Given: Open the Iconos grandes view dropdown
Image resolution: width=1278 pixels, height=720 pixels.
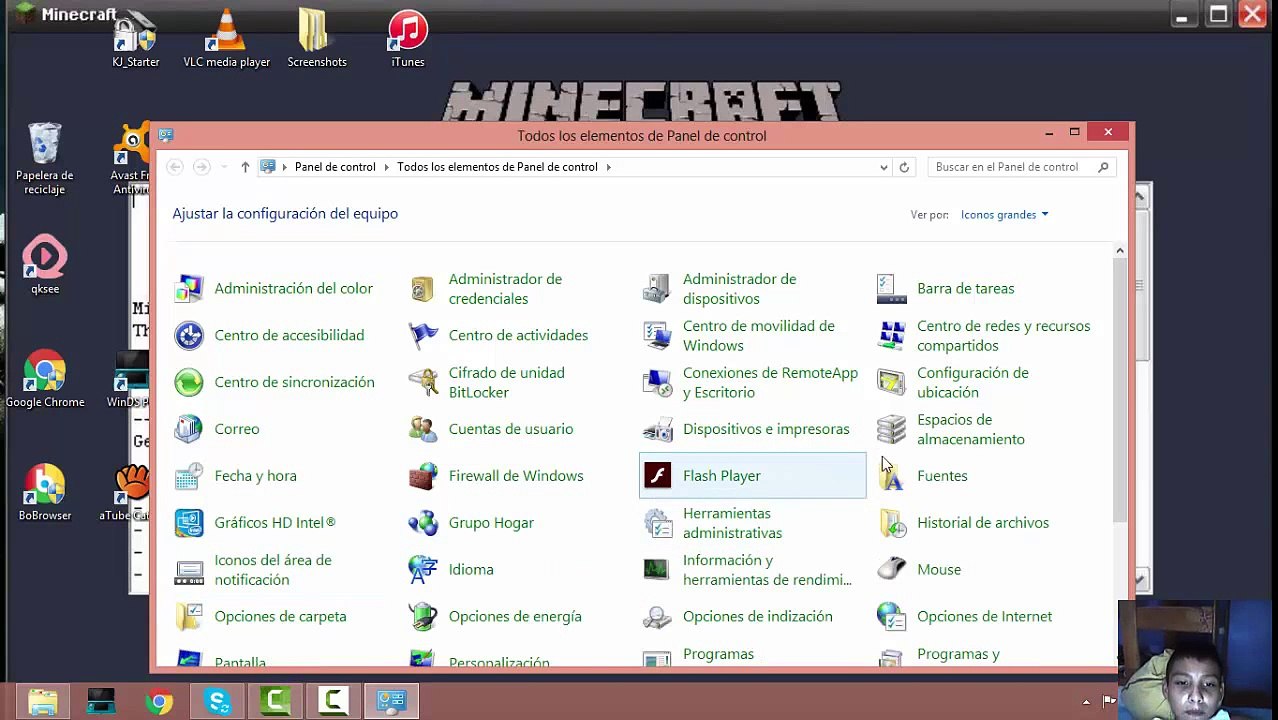Looking at the screenshot, I should click(x=1004, y=214).
